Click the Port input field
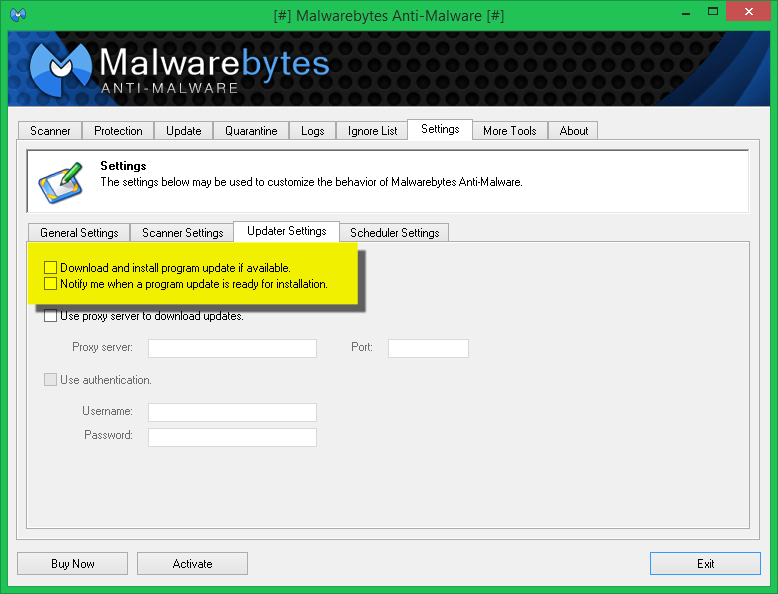Viewport: 778px width, 594px height. (428, 348)
